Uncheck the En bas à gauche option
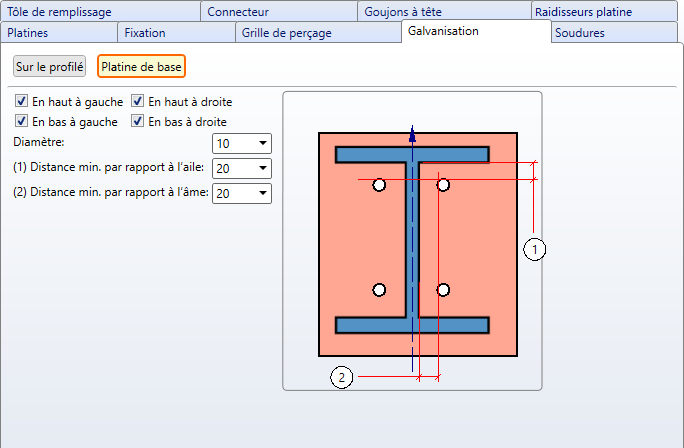Viewport: 684px width, 448px height. pos(22,122)
